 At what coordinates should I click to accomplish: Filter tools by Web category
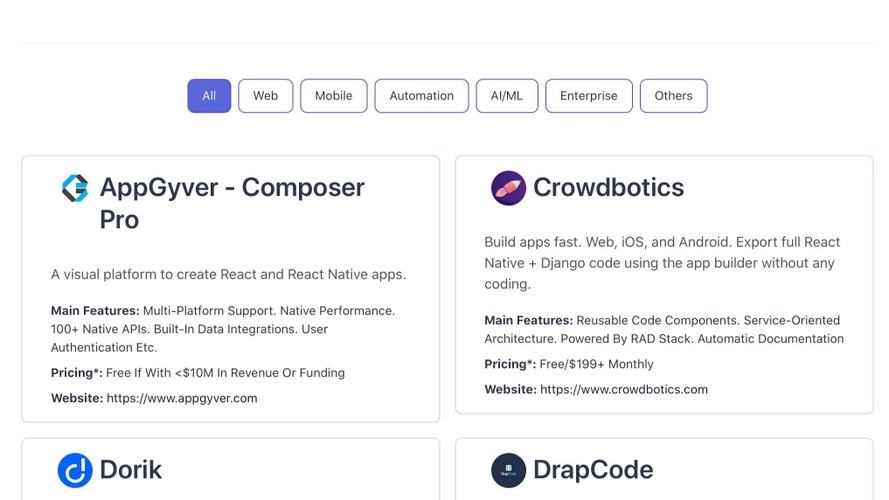click(265, 96)
